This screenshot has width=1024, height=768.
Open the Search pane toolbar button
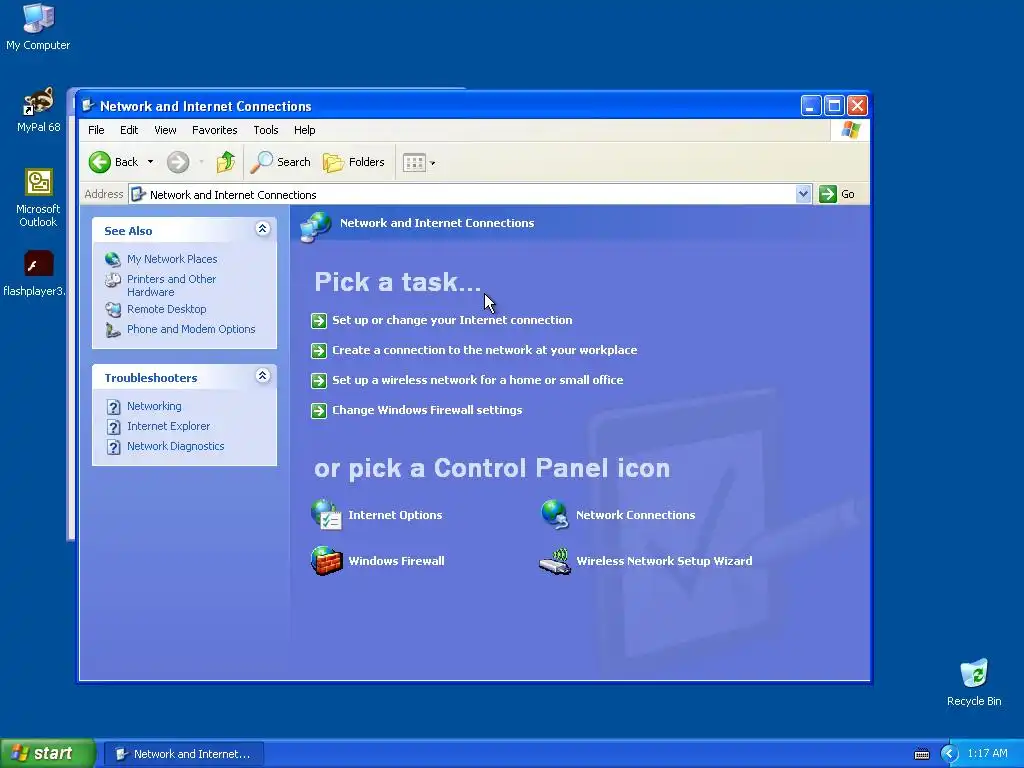pyautogui.click(x=281, y=162)
